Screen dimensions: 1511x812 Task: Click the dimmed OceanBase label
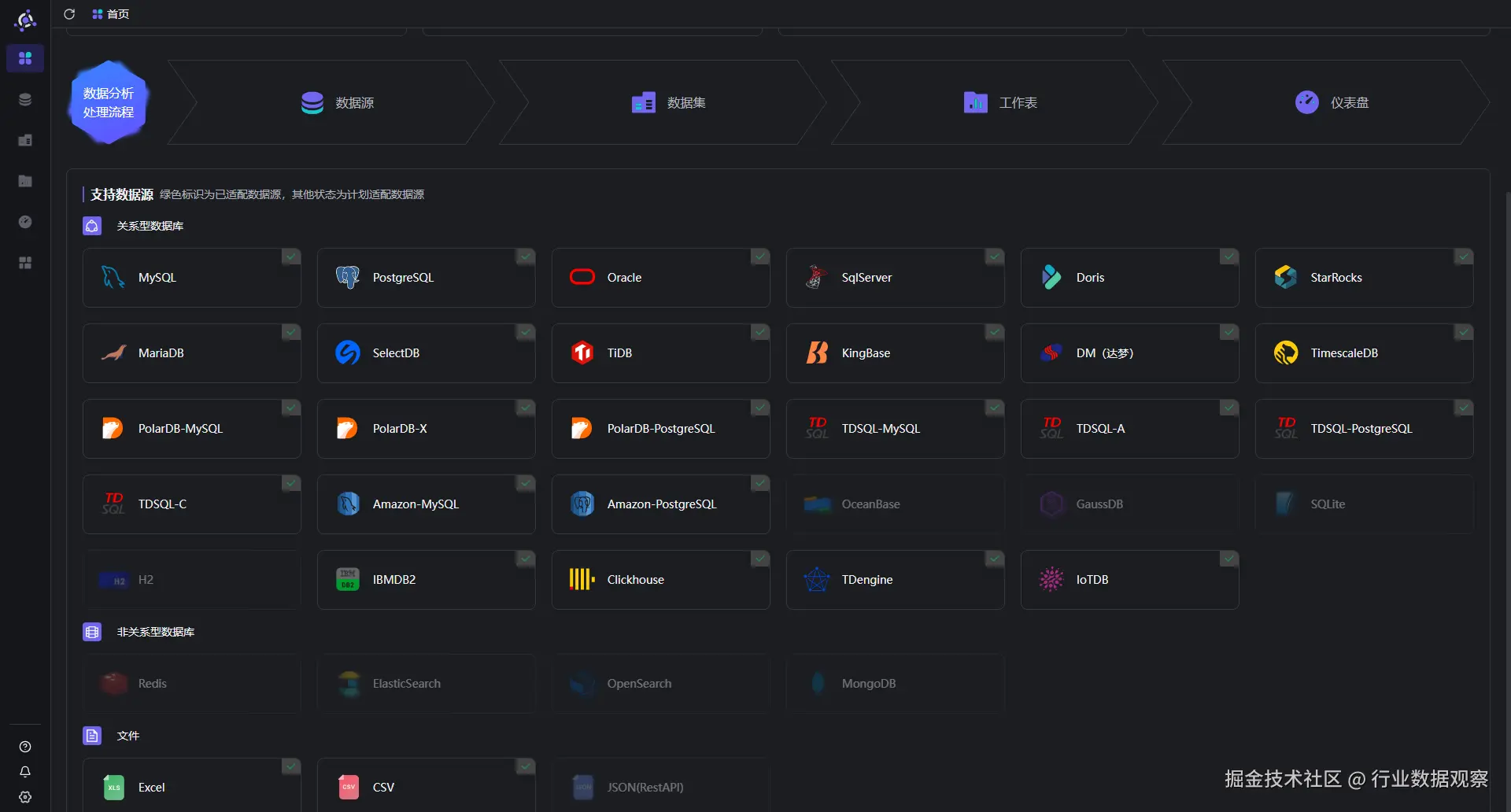tap(870, 504)
